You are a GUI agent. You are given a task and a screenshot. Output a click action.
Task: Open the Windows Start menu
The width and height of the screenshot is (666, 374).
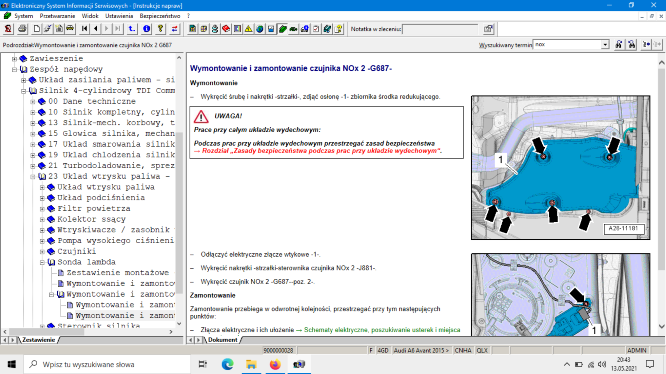[x=12, y=364]
